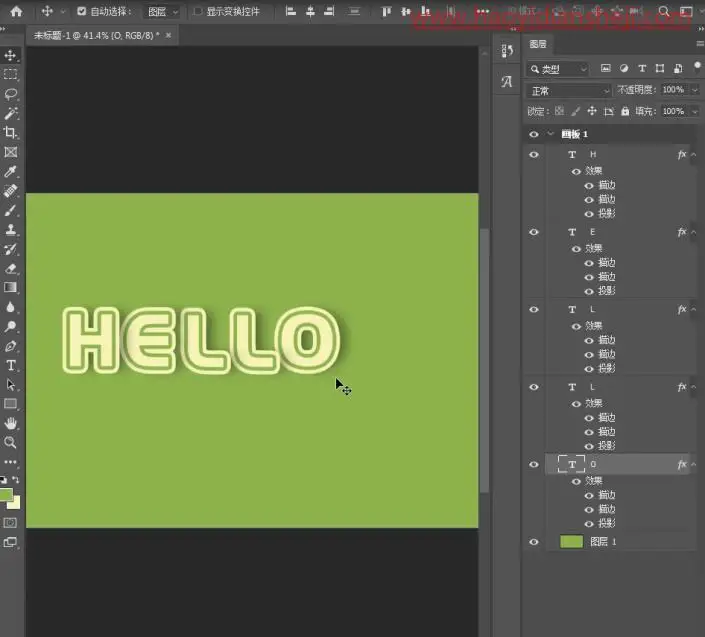Select the Healing Brush tool

point(10,191)
